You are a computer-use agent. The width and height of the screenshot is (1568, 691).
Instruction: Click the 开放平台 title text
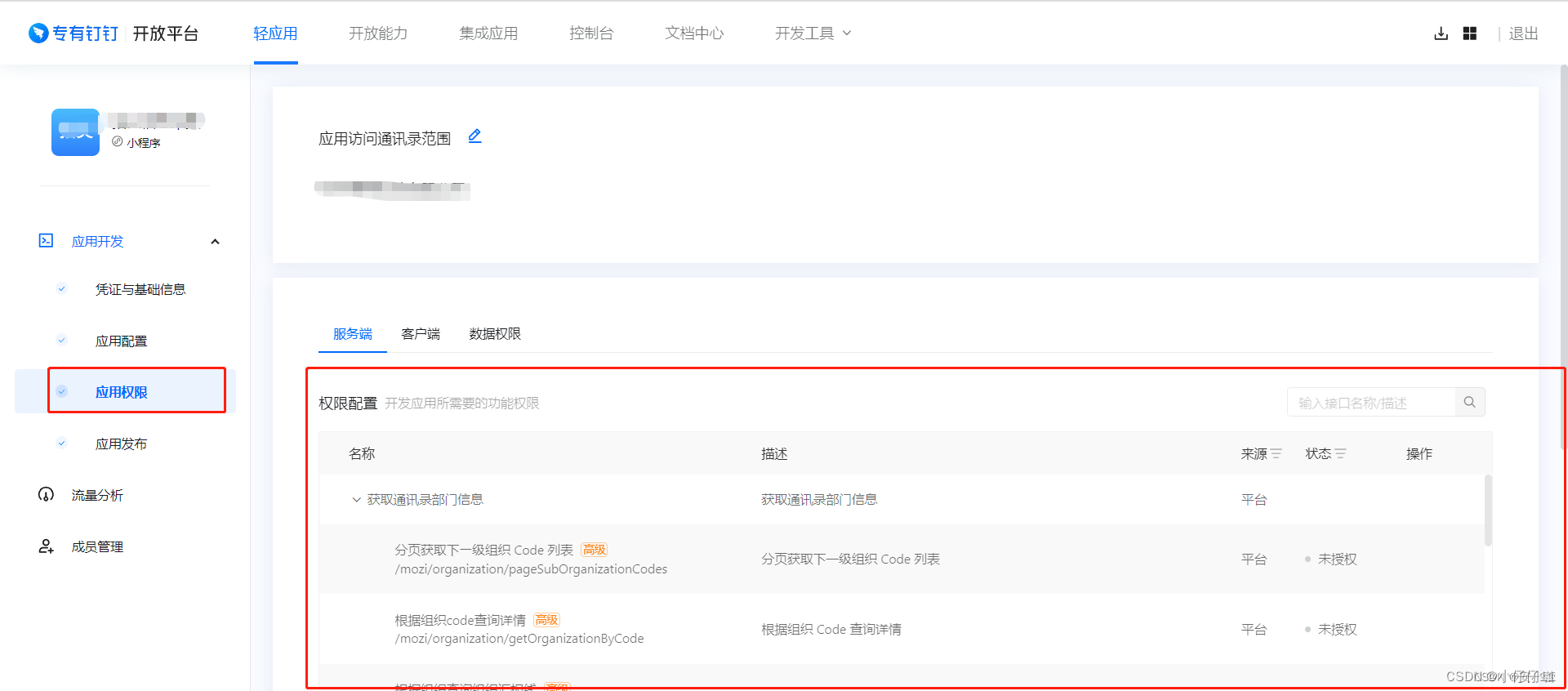166,33
